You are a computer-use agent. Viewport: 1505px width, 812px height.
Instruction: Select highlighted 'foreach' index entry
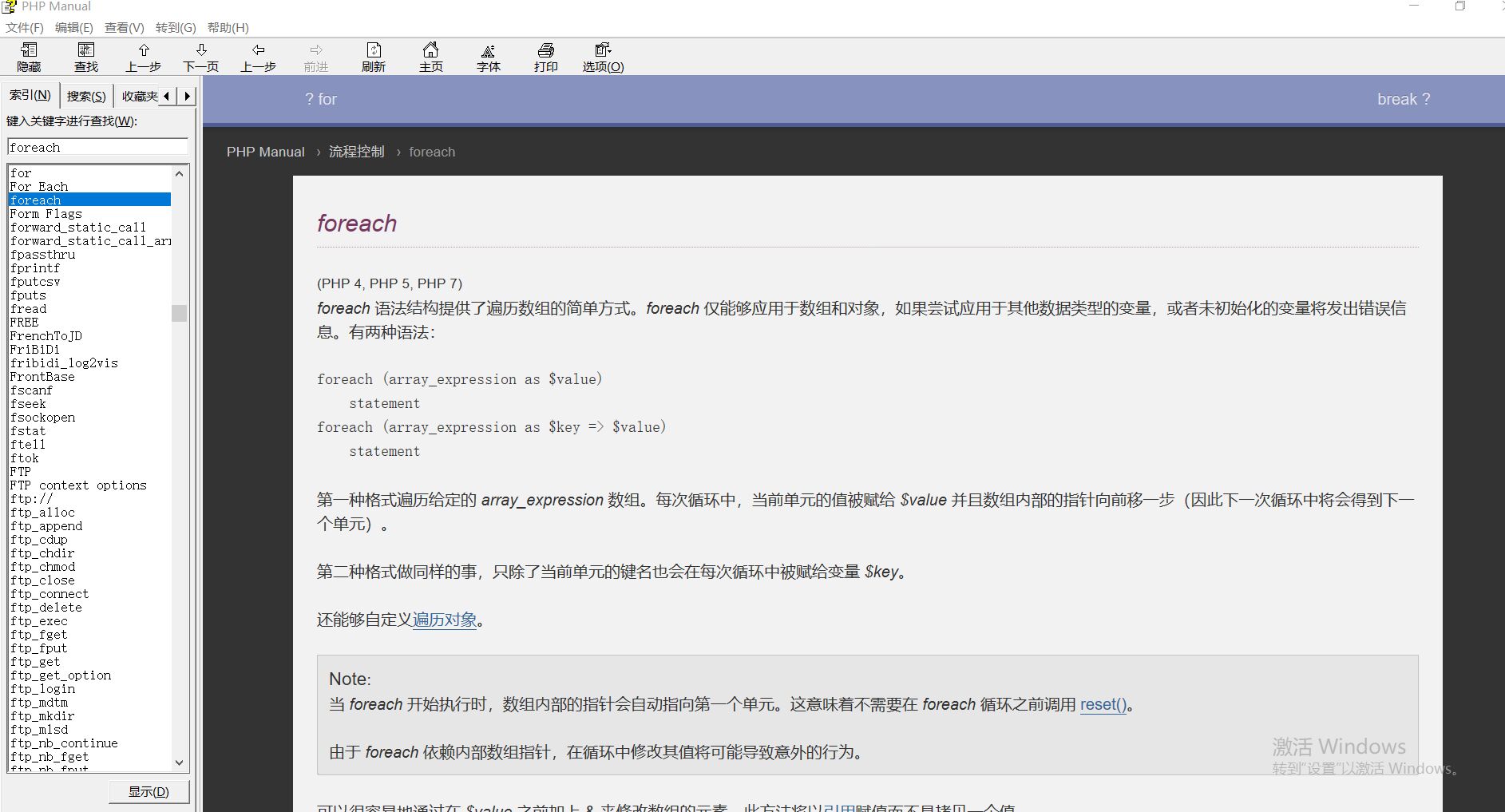[89, 200]
